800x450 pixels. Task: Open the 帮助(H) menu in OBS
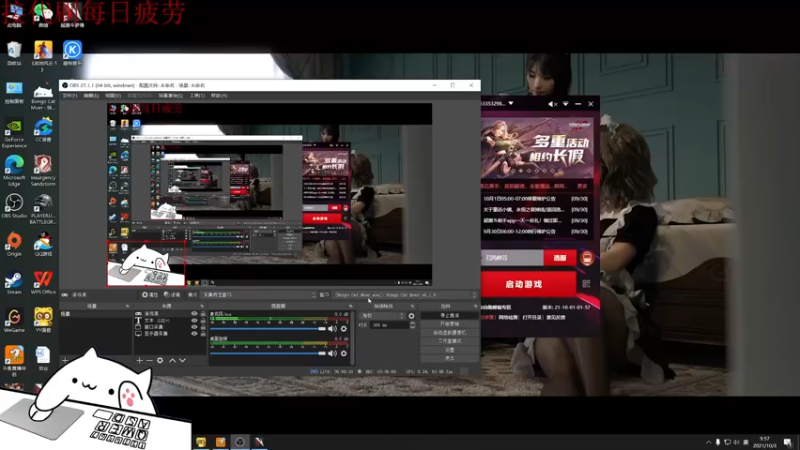coord(219,95)
